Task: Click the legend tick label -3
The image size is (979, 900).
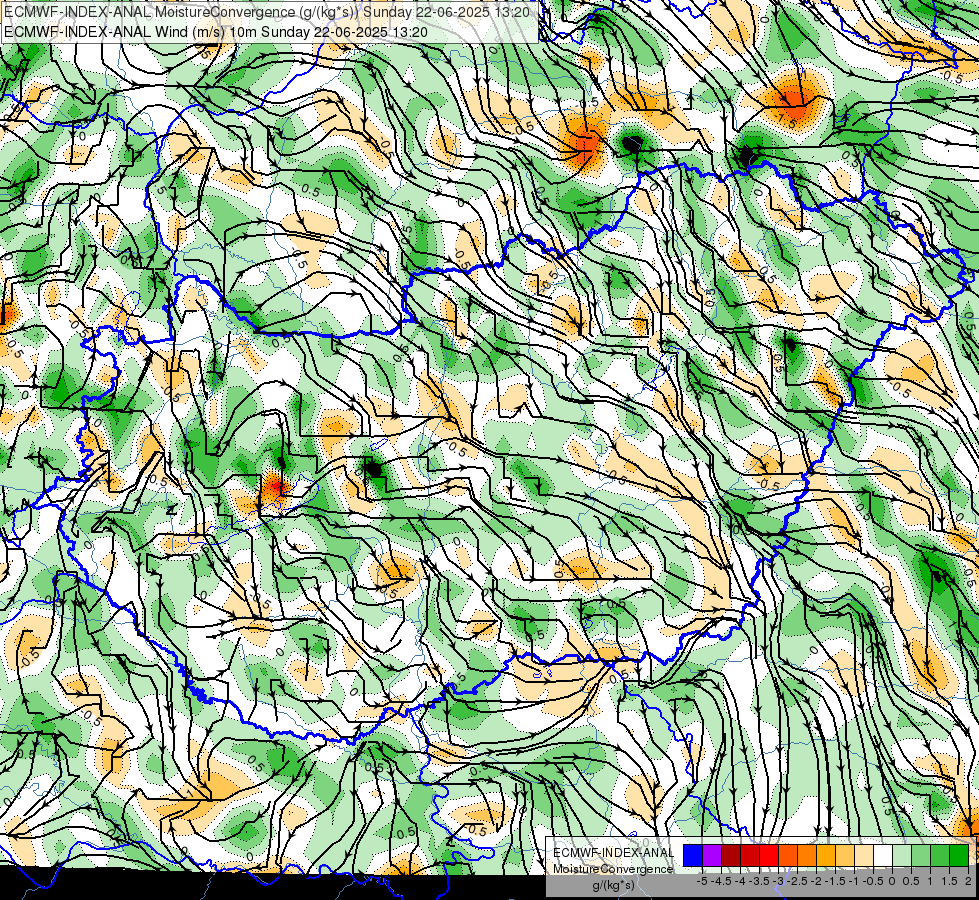Action: [778, 881]
